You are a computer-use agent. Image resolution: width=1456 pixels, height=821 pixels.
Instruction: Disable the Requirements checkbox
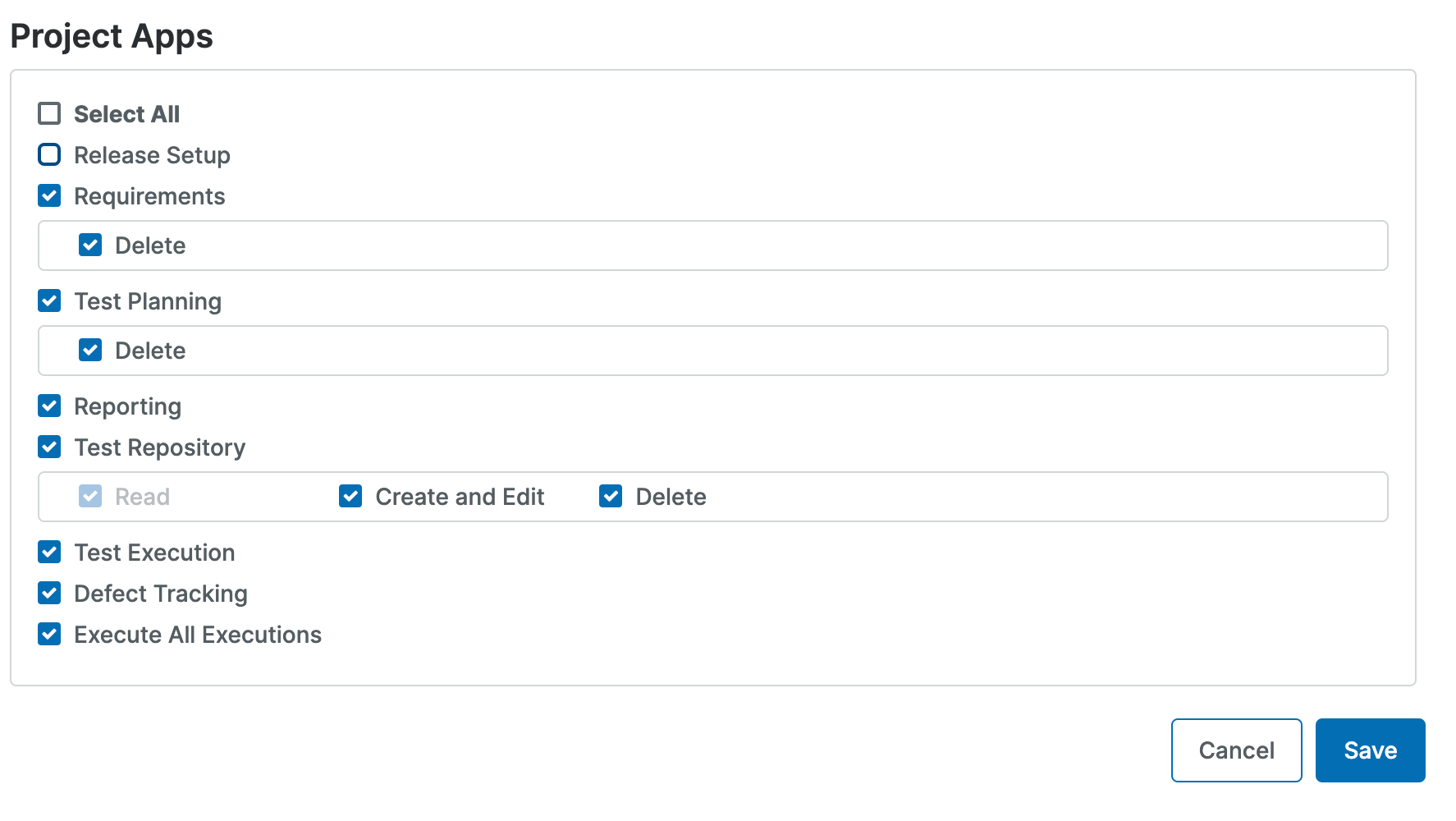49,195
